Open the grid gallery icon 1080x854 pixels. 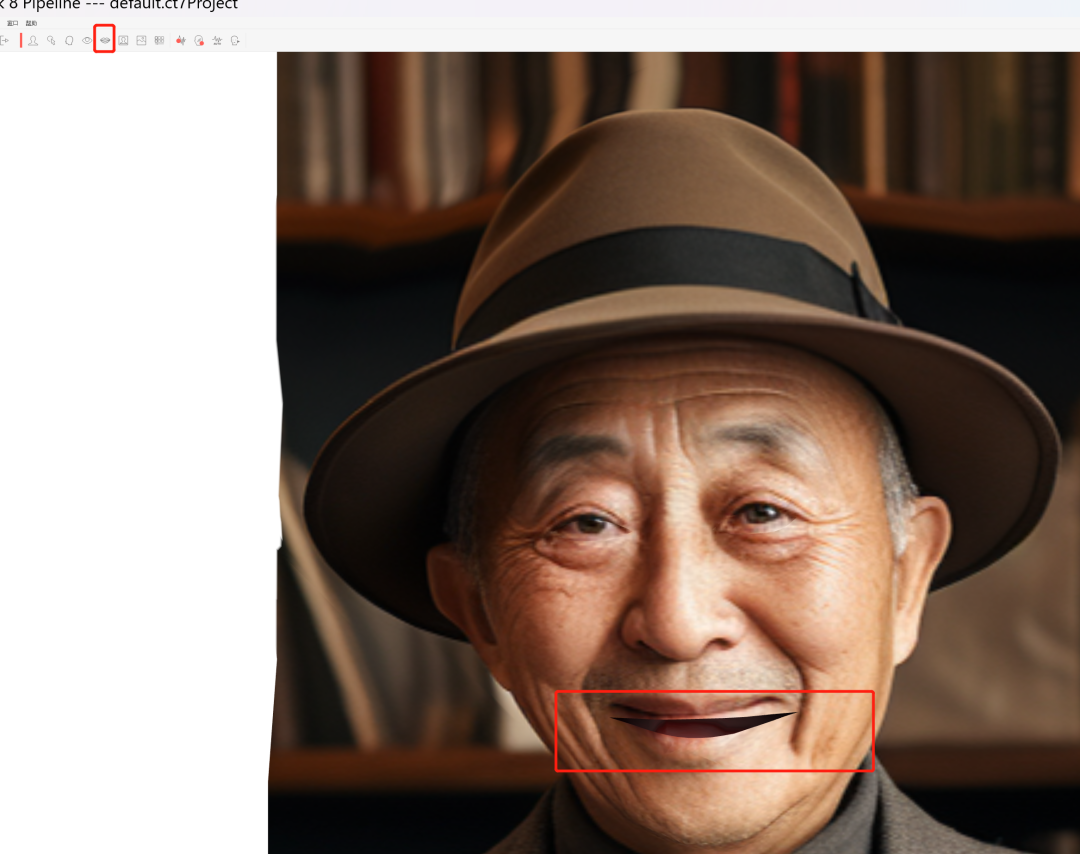pyautogui.click(x=159, y=41)
